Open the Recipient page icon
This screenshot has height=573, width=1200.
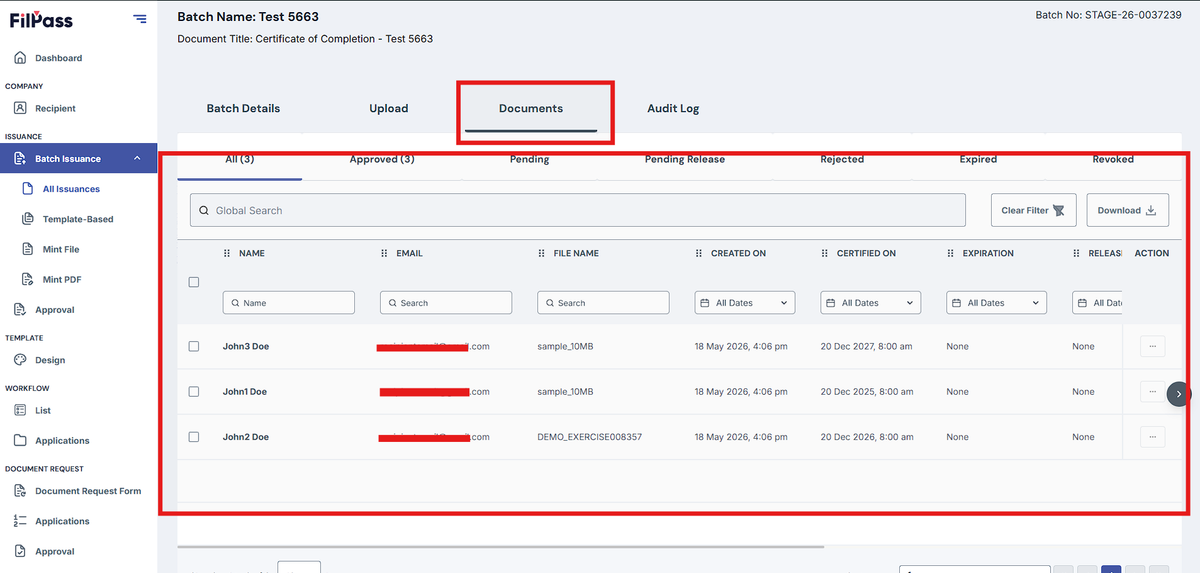tap(20, 108)
